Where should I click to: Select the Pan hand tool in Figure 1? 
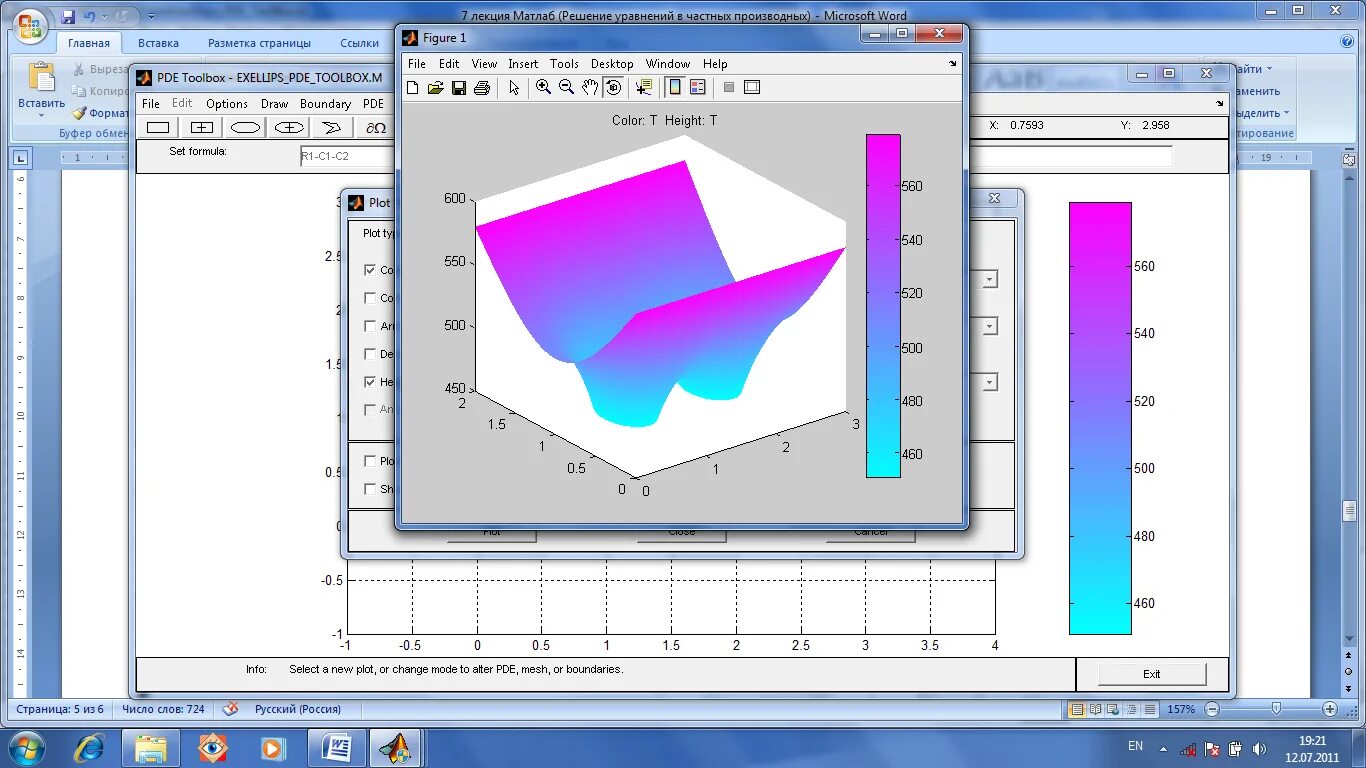(x=589, y=87)
